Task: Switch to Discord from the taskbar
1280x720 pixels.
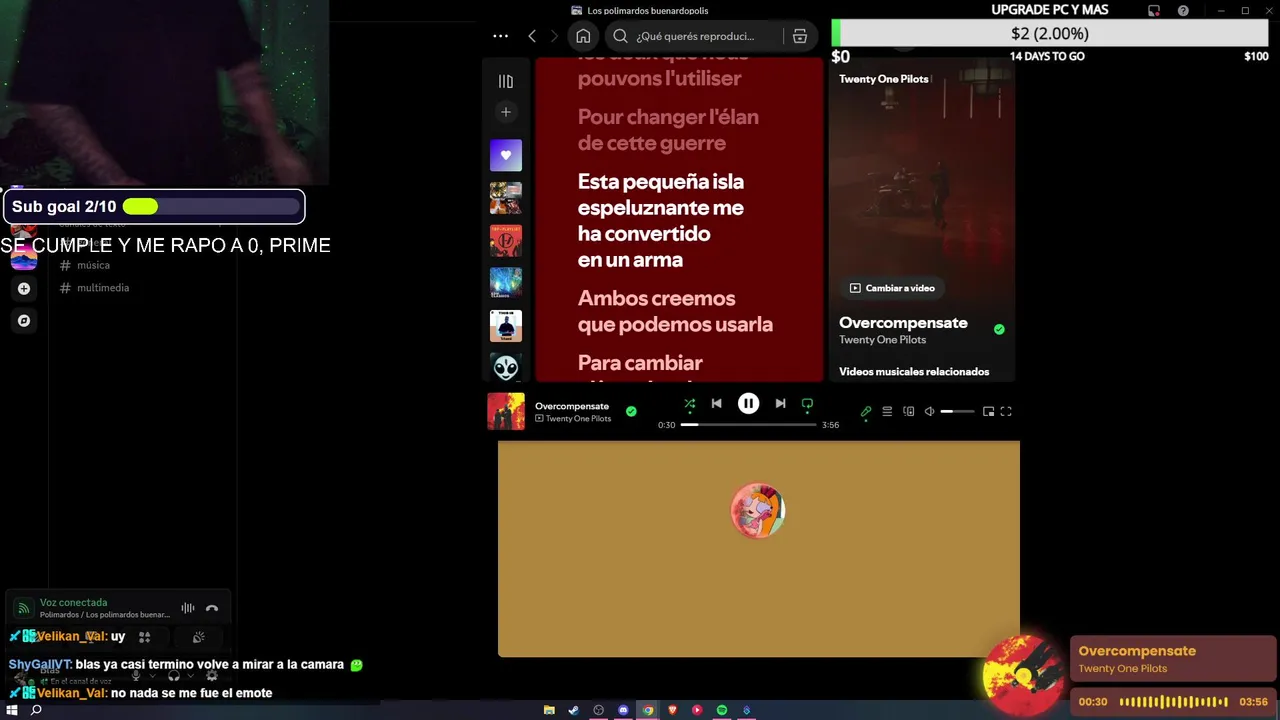Action: pos(623,710)
